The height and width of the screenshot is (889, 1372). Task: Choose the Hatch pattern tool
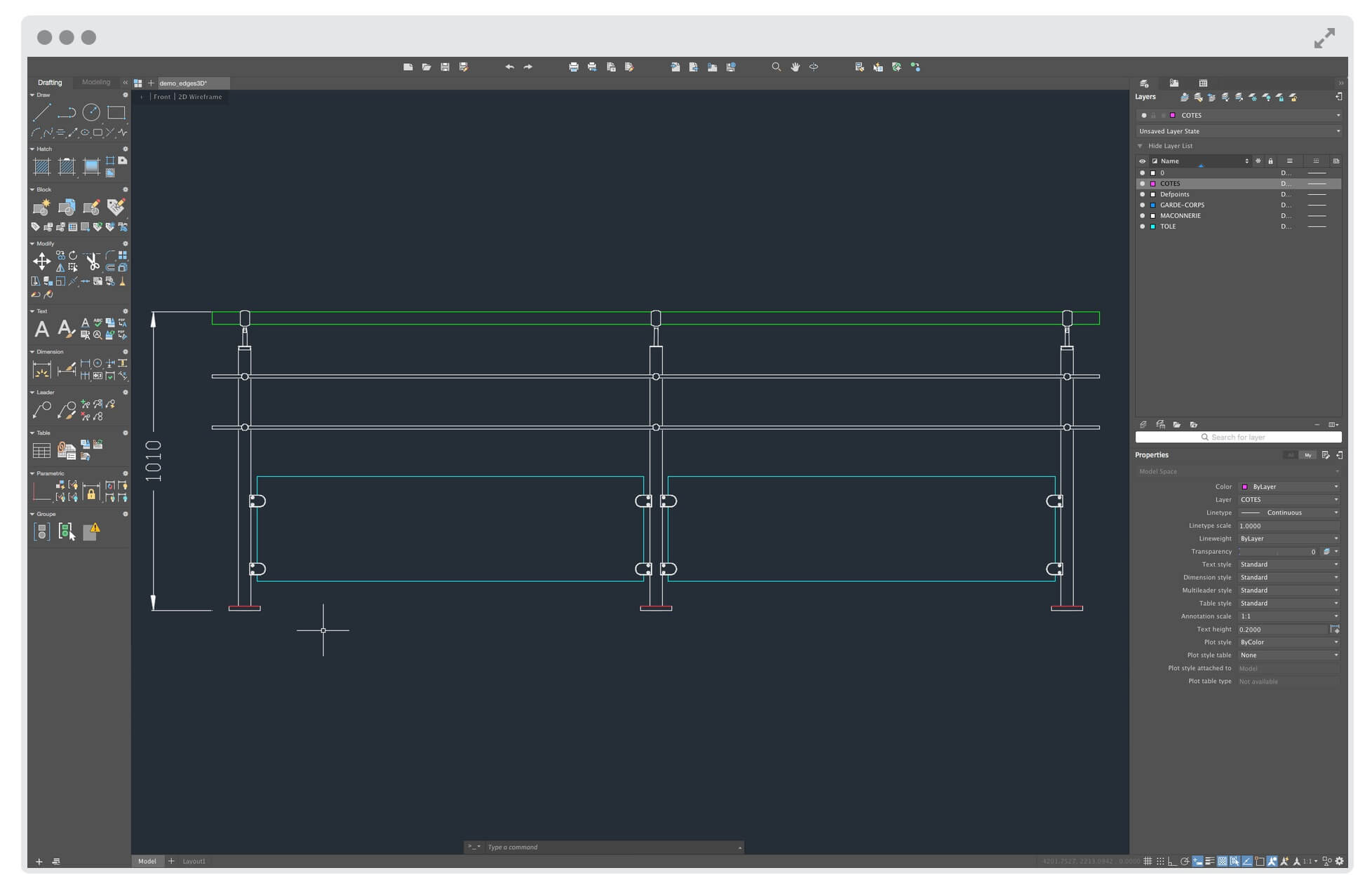[x=42, y=166]
